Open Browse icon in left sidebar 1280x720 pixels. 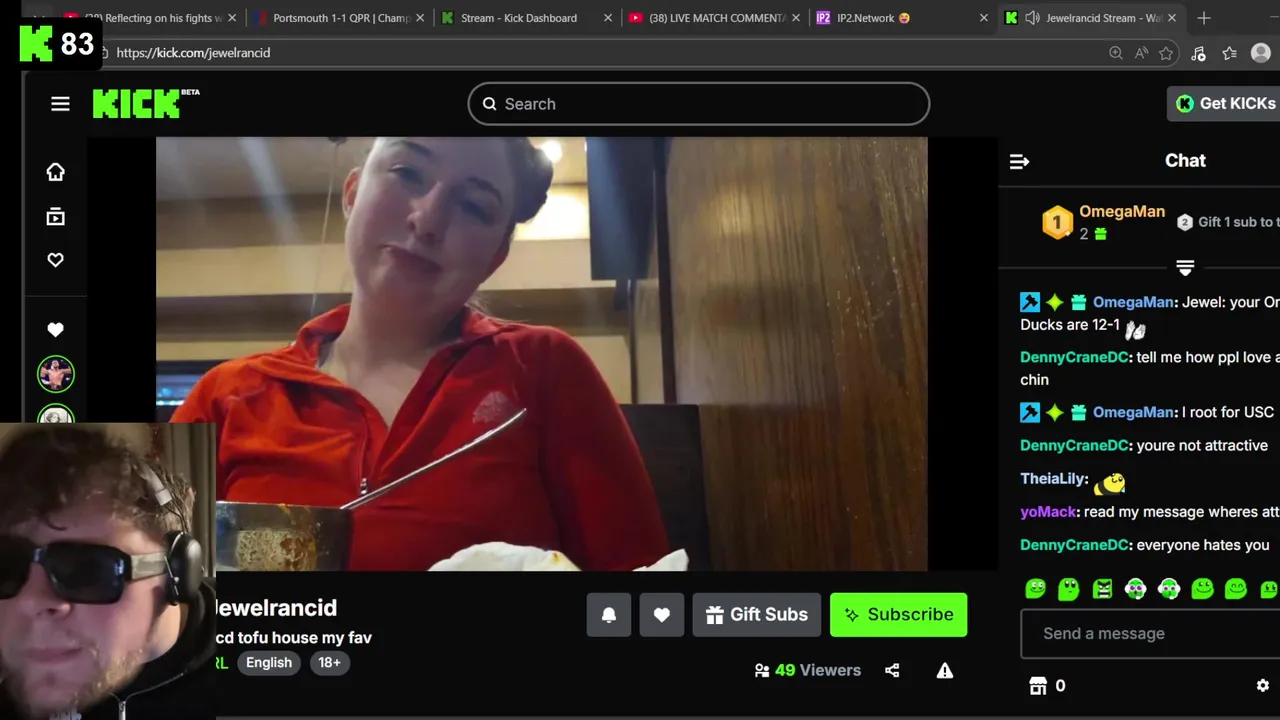[56, 216]
